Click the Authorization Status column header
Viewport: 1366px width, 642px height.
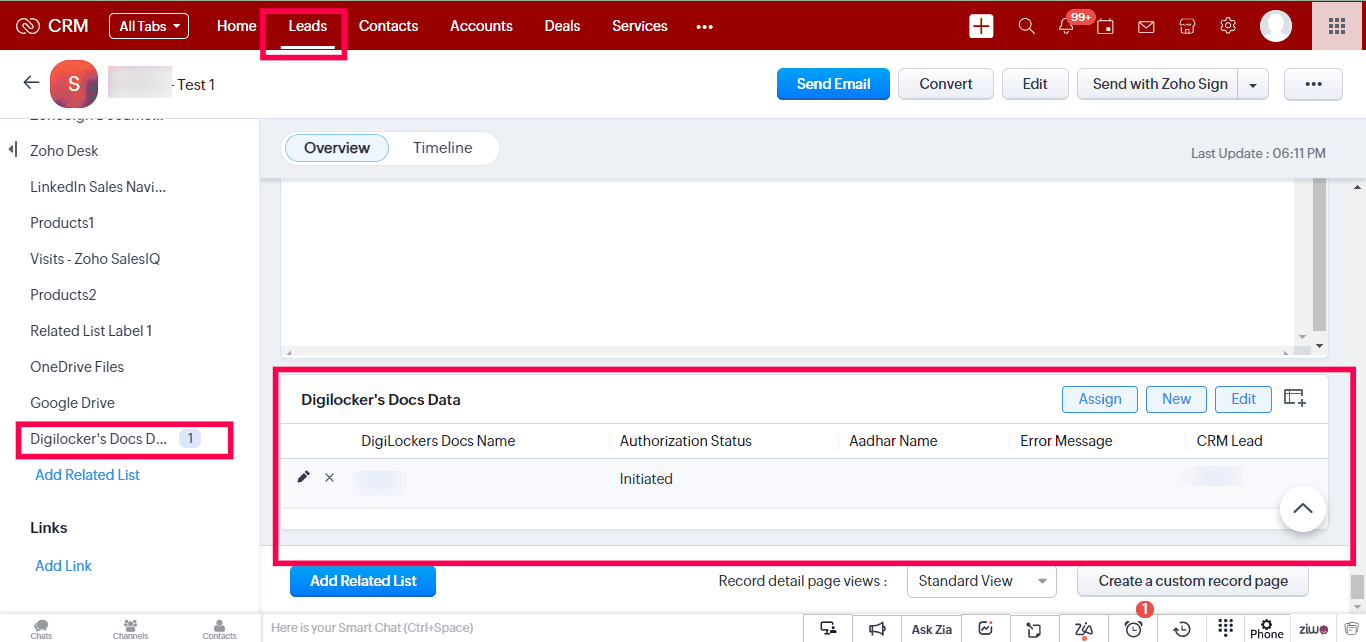(x=685, y=441)
